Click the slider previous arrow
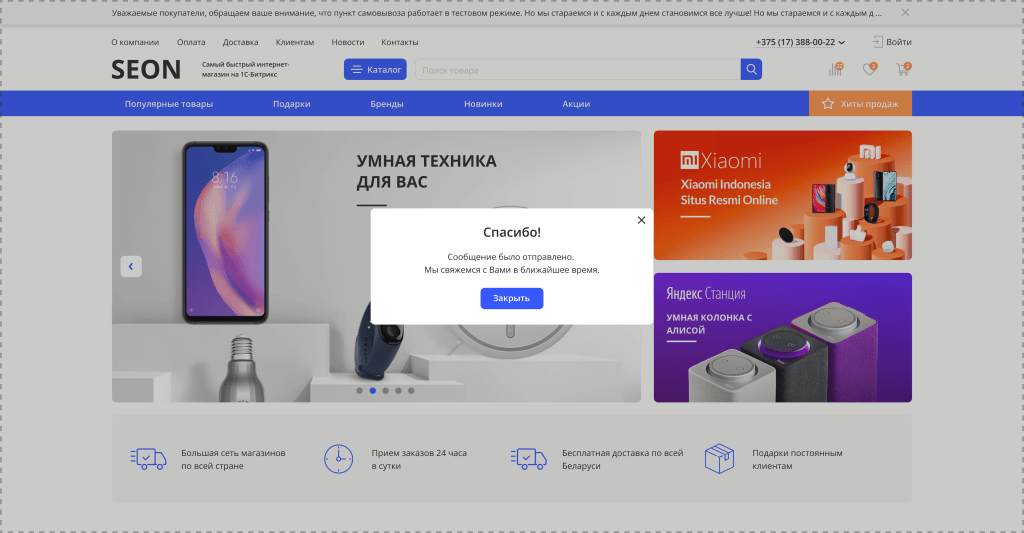The width and height of the screenshot is (1024, 533). click(x=131, y=266)
